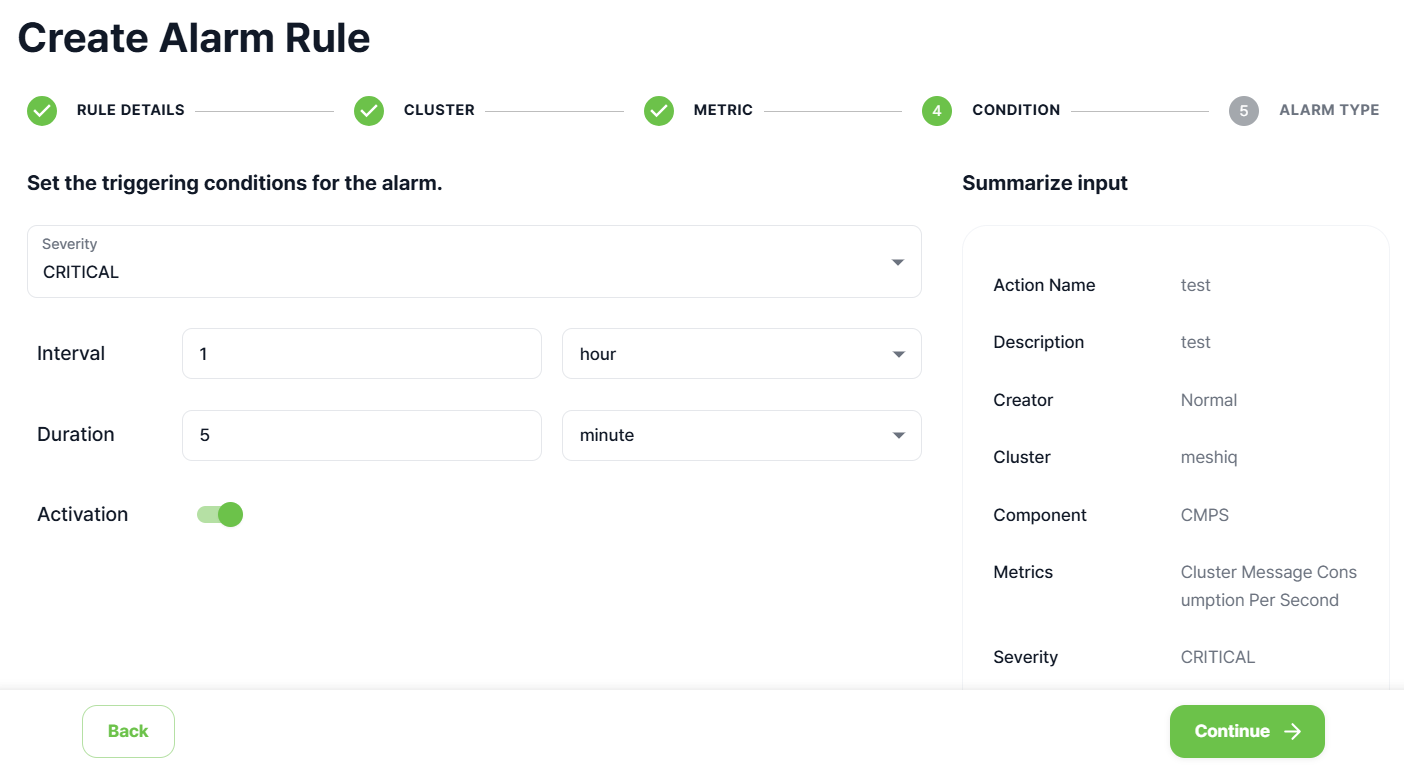Click the arrow icon on Continue button
Viewport: 1404px width, 768px height.
(x=1293, y=732)
